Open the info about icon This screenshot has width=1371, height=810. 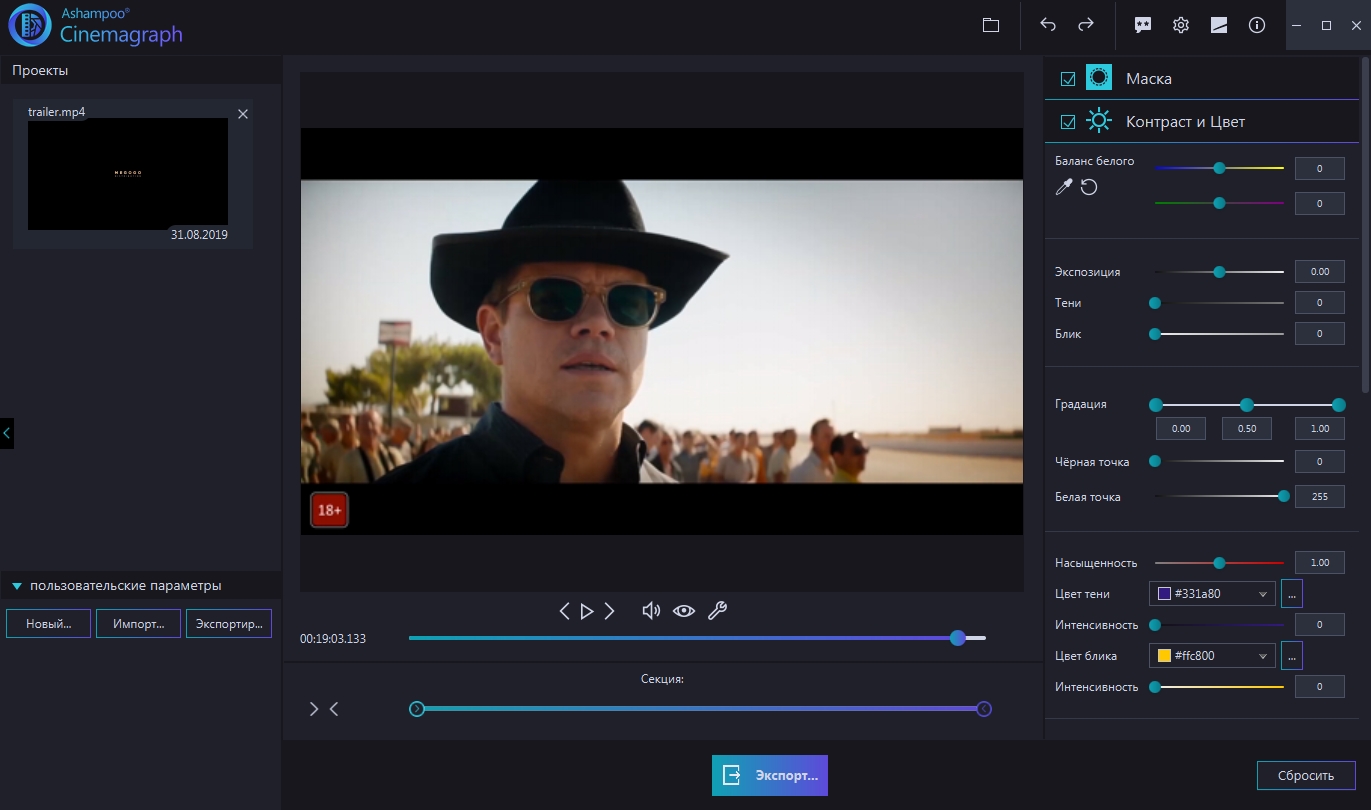1257,25
